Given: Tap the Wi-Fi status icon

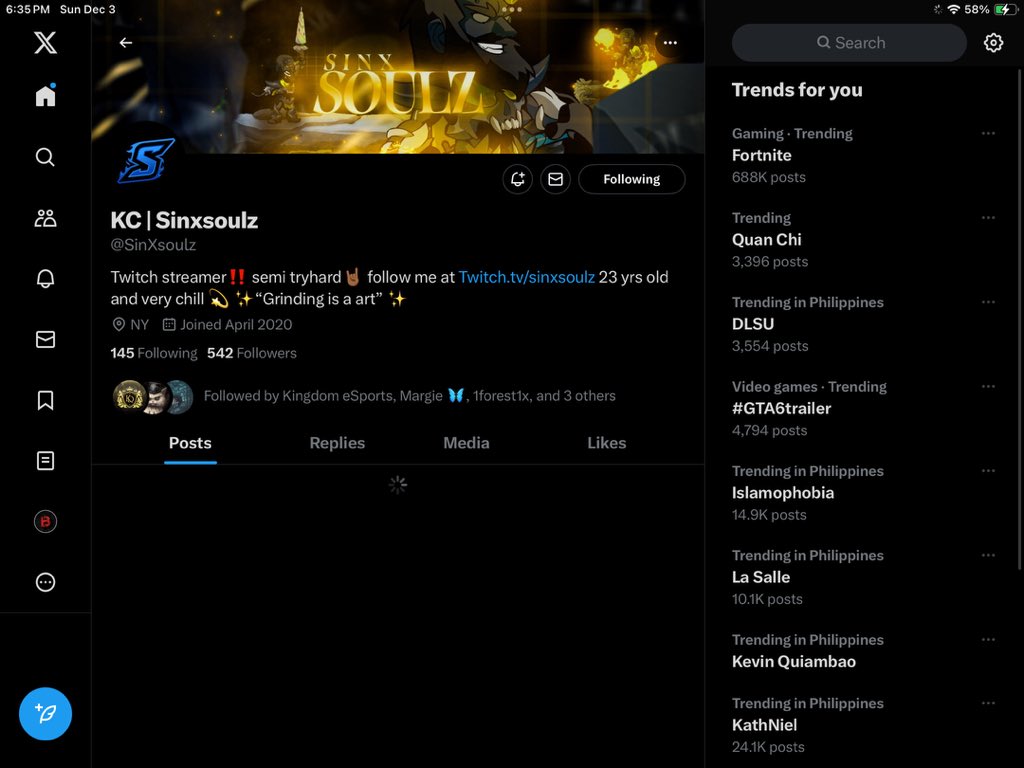Looking at the screenshot, I should pyautogui.click(x=953, y=9).
